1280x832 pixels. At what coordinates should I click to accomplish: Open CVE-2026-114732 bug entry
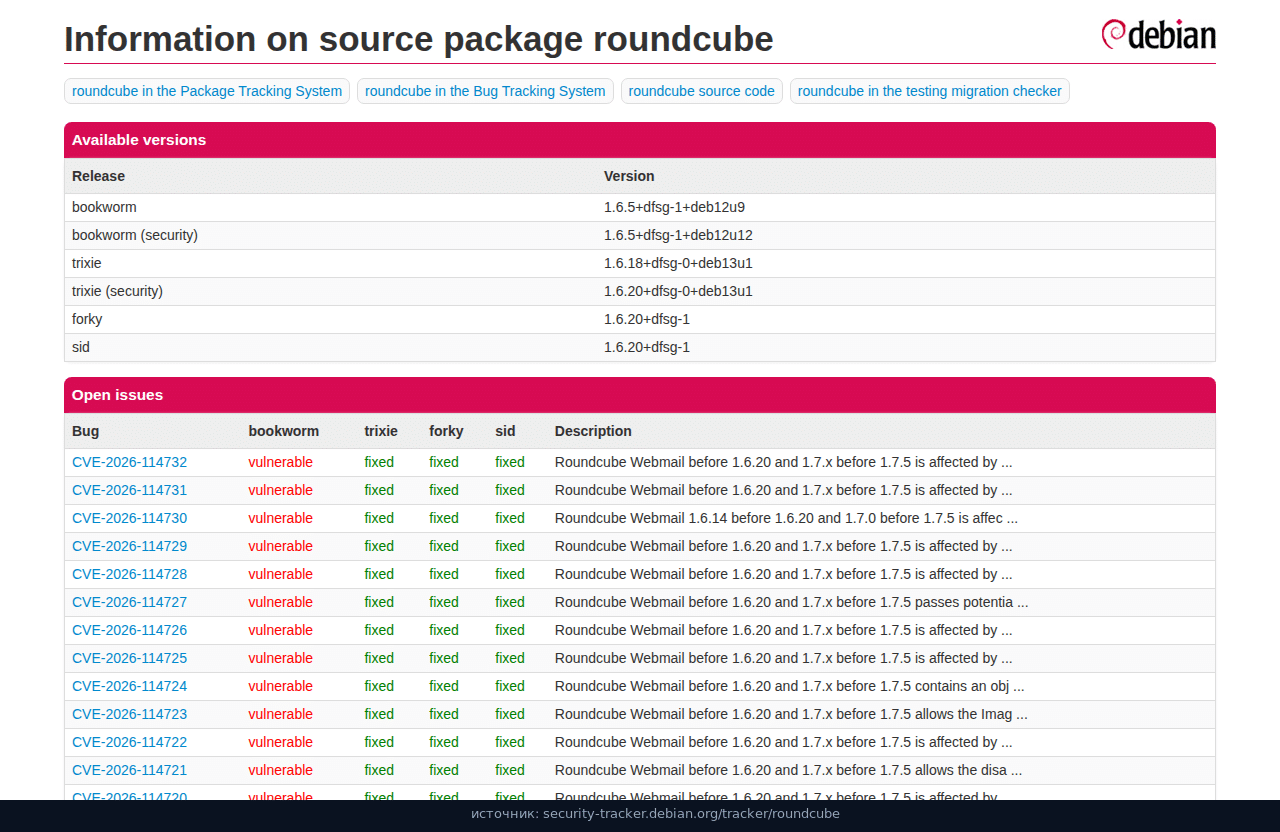(129, 462)
